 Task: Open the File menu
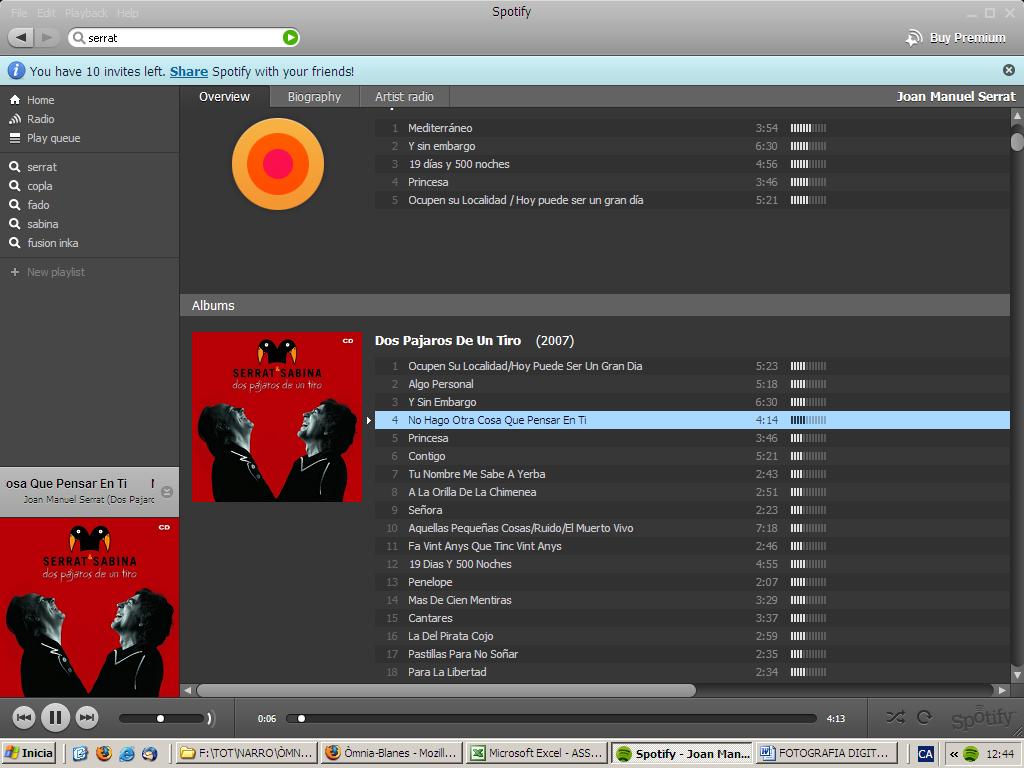(19, 12)
